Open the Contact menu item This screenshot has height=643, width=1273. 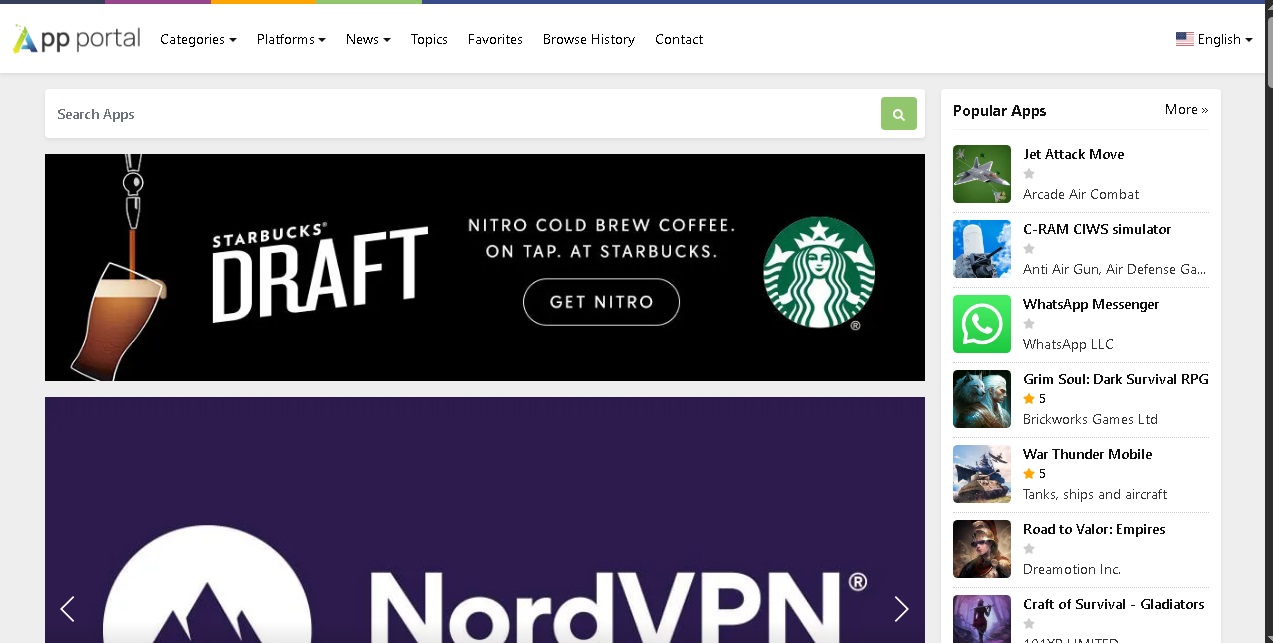(679, 39)
